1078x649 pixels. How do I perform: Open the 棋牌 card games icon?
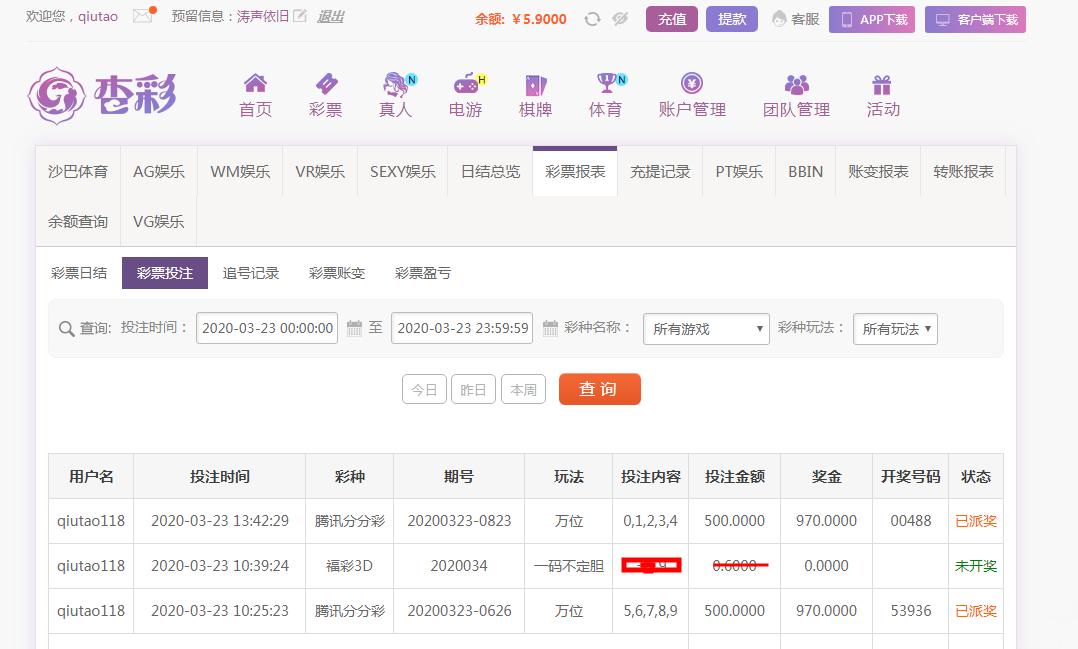pos(535,84)
